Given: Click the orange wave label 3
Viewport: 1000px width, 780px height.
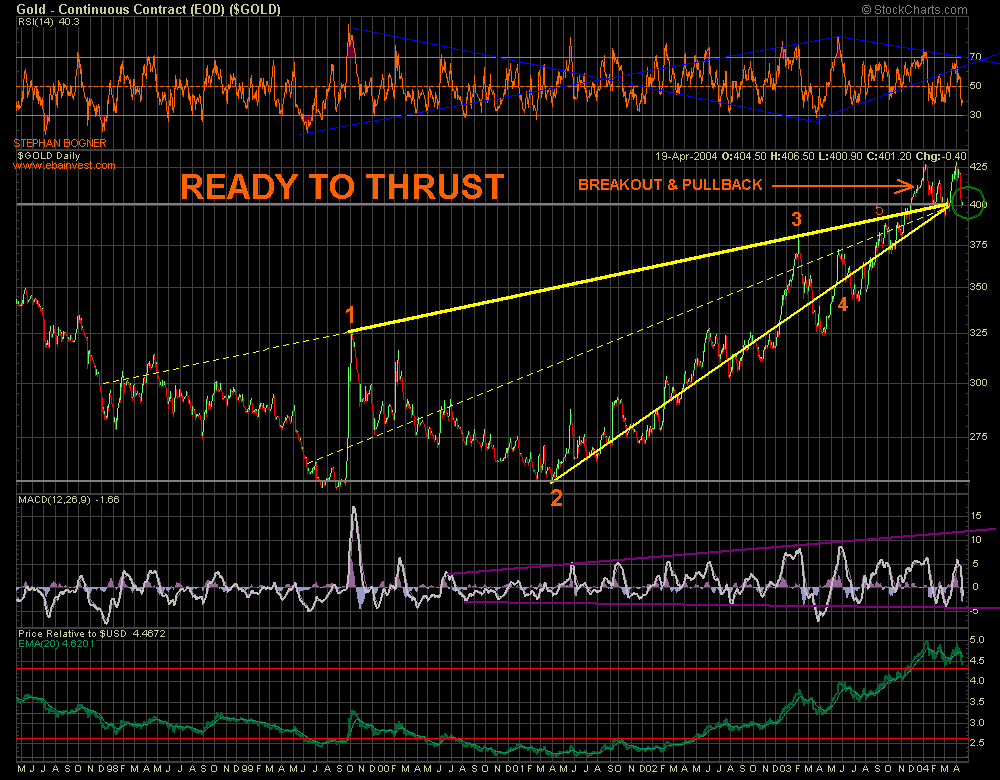Looking at the screenshot, I should pos(797,219).
